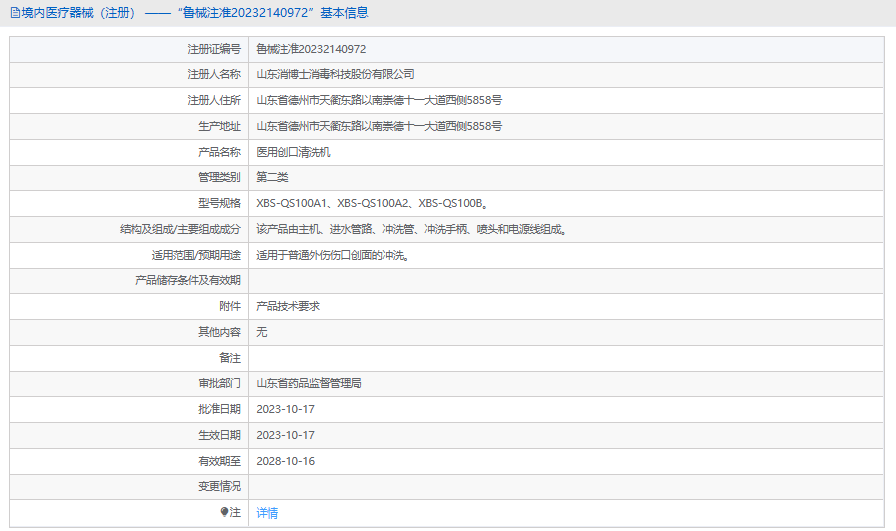Click the 产品名称 label
896x531 pixels.
point(219,152)
